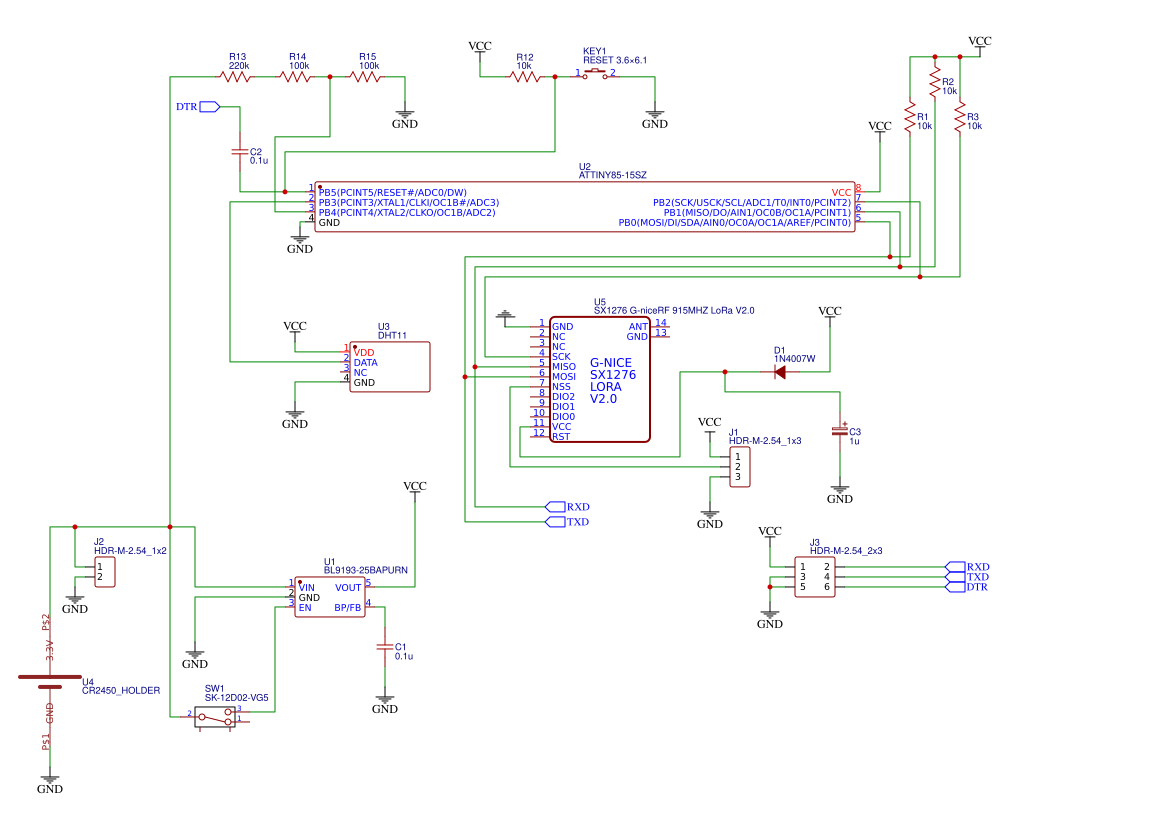Click the VOUT pin label on U1
Screen dimensions: 1169x827
coord(348,588)
